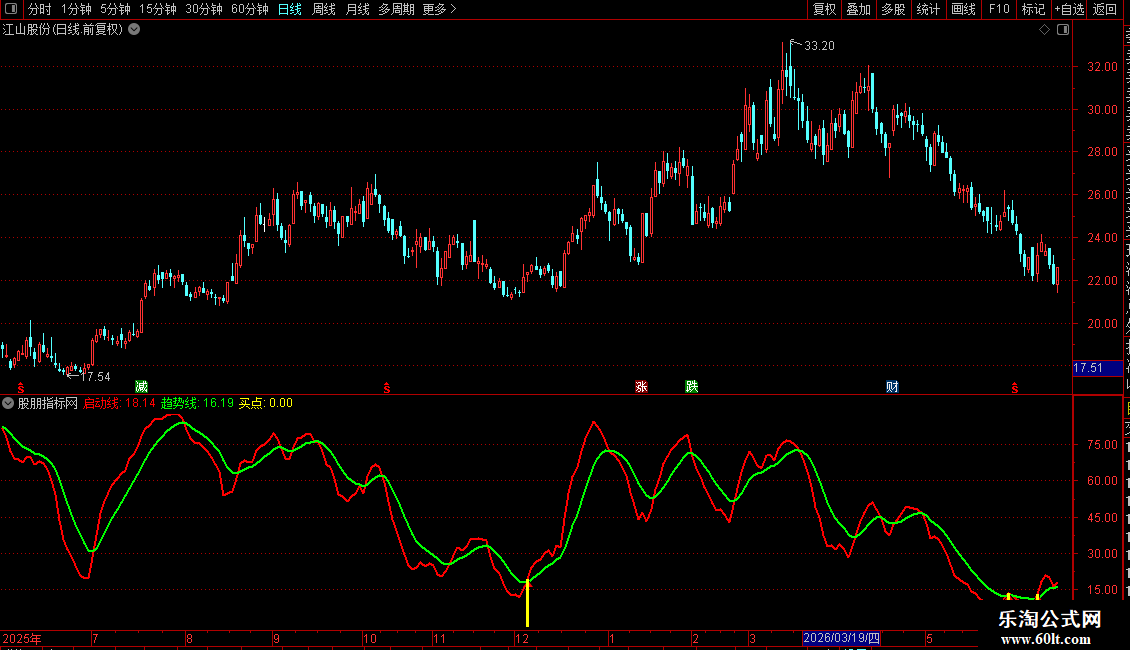Viewport: 1130px width, 650px height.
Task: Select the 1分钟 period
Action: pyautogui.click(x=76, y=9)
